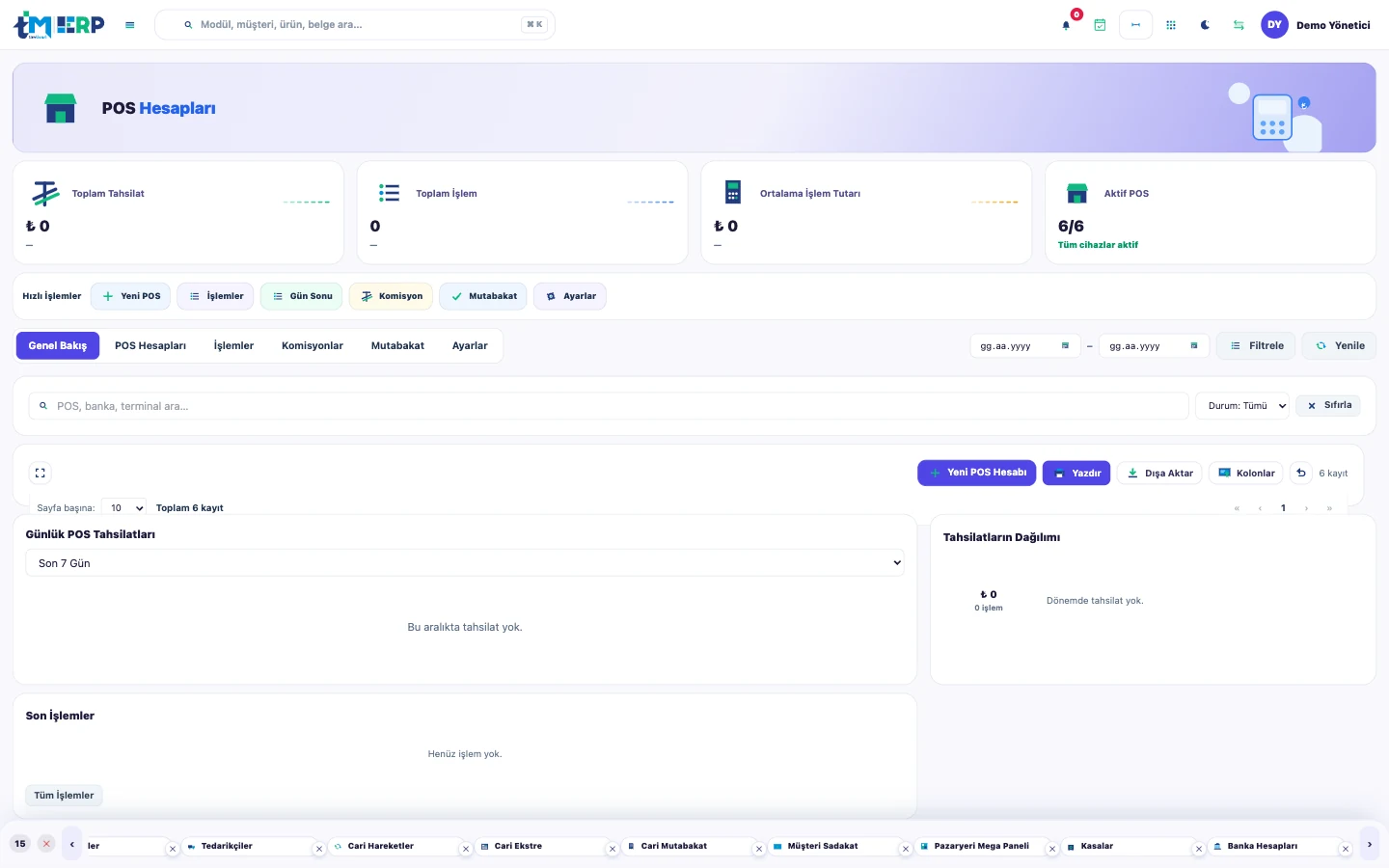Open the notifications bell icon
Screen dimensions: 1389x868
coord(1066,25)
